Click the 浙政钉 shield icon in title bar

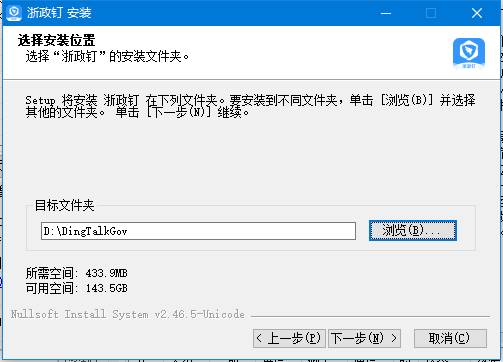[x=14, y=13]
